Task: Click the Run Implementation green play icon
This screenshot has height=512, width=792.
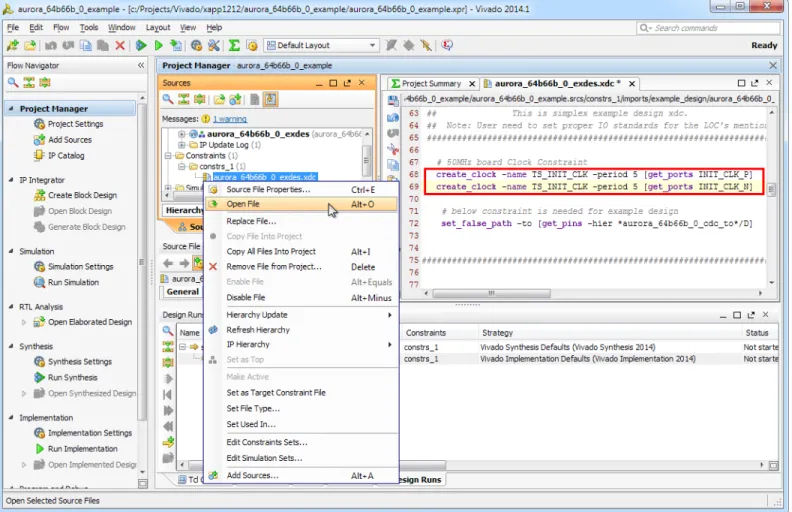Action: coord(159,45)
